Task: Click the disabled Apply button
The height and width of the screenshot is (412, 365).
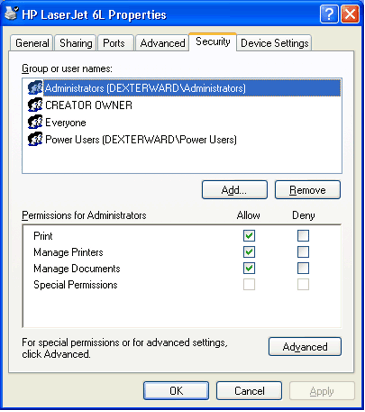Action: (322, 391)
